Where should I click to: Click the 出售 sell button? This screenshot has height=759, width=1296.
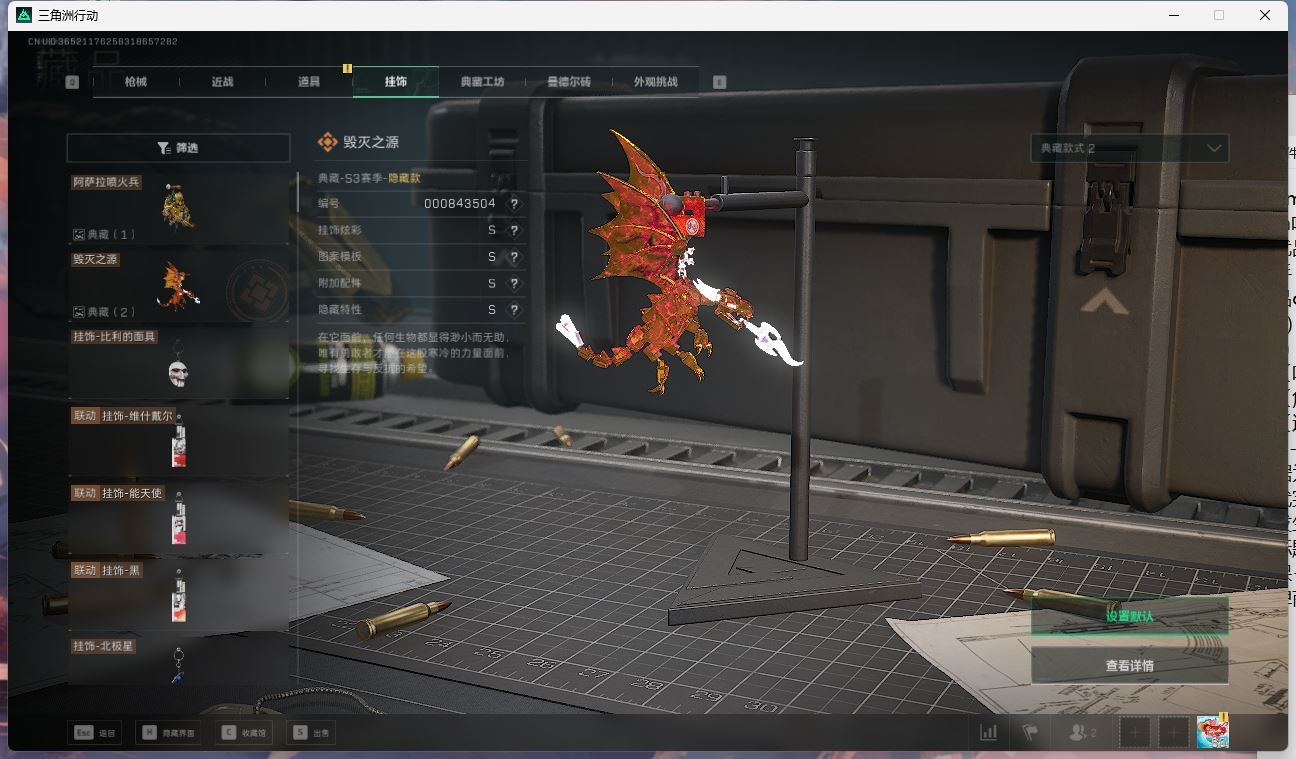310,733
